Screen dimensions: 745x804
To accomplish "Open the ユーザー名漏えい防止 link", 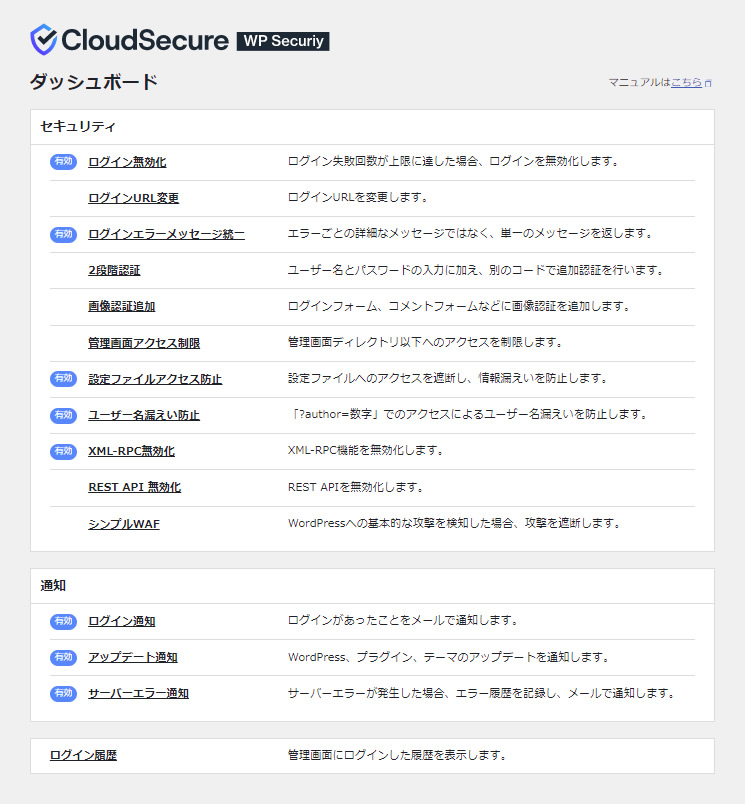I will pos(144,415).
